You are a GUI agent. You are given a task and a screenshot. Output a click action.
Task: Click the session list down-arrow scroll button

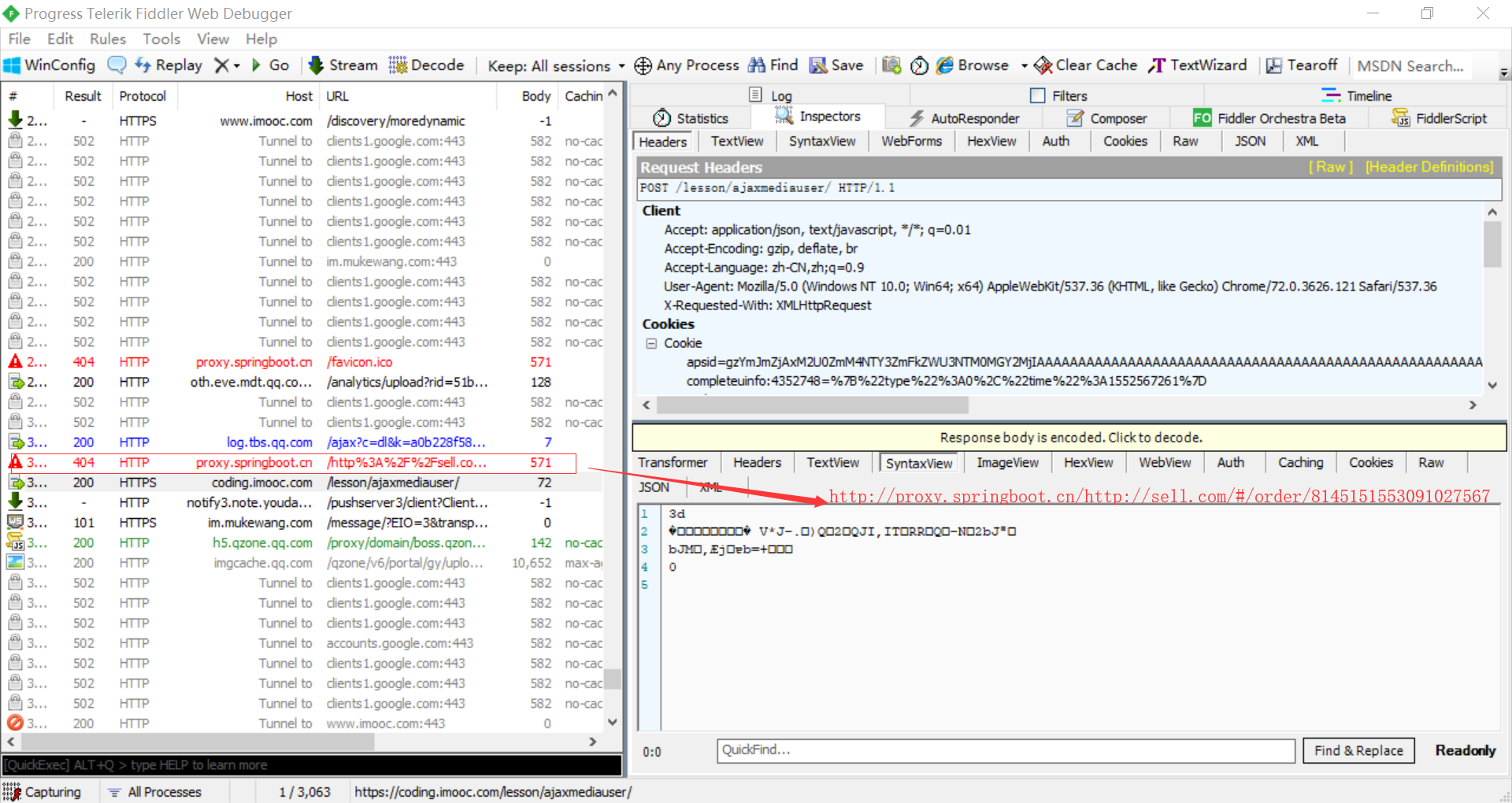613,722
